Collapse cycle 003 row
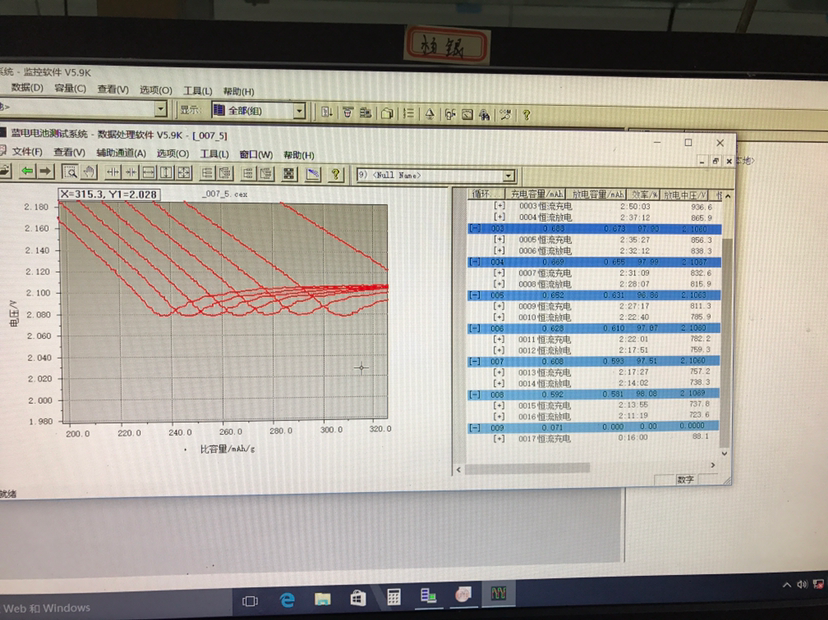This screenshot has height=620, width=828. (475, 228)
